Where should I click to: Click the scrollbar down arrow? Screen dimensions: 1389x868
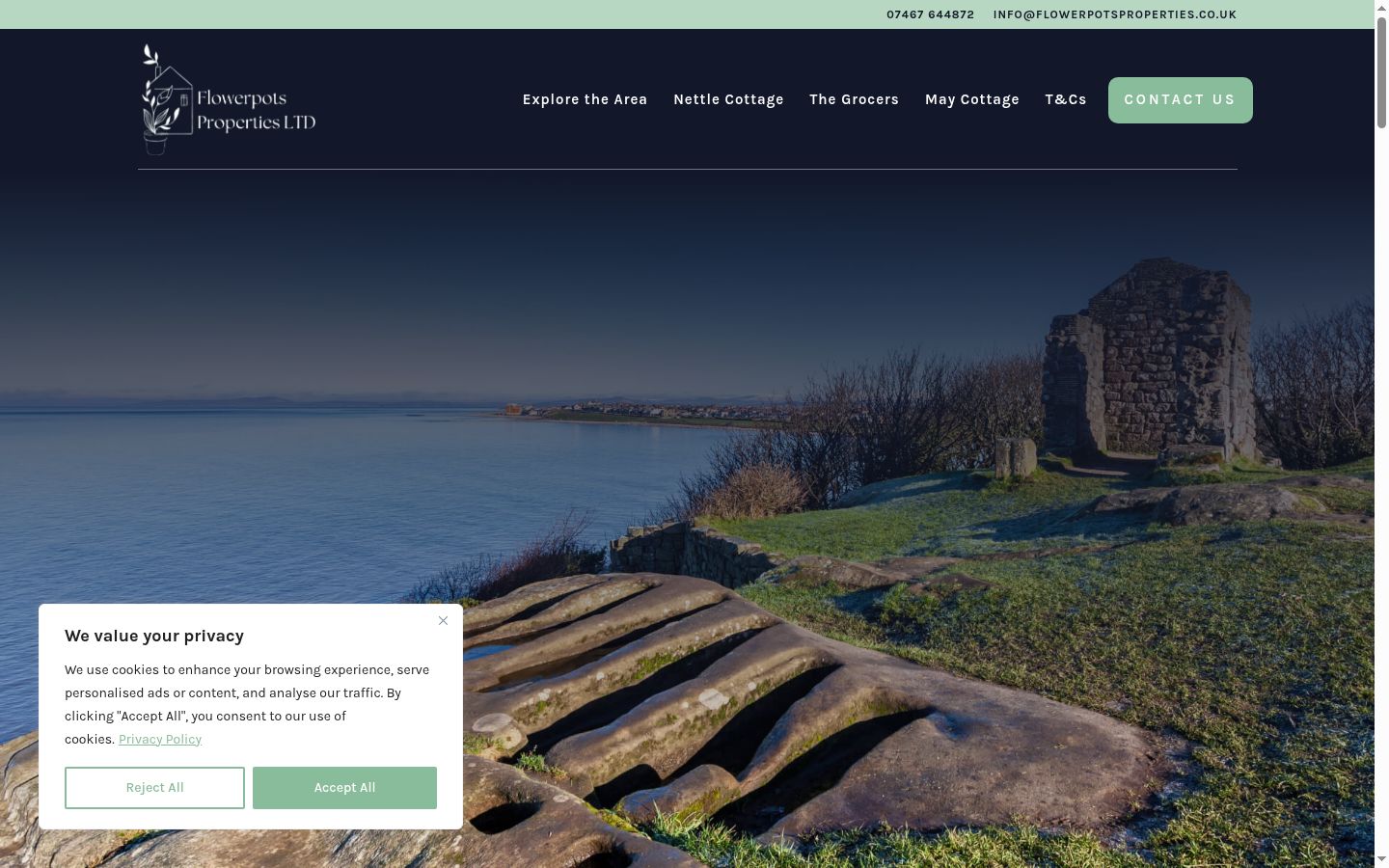point(1381,859)
